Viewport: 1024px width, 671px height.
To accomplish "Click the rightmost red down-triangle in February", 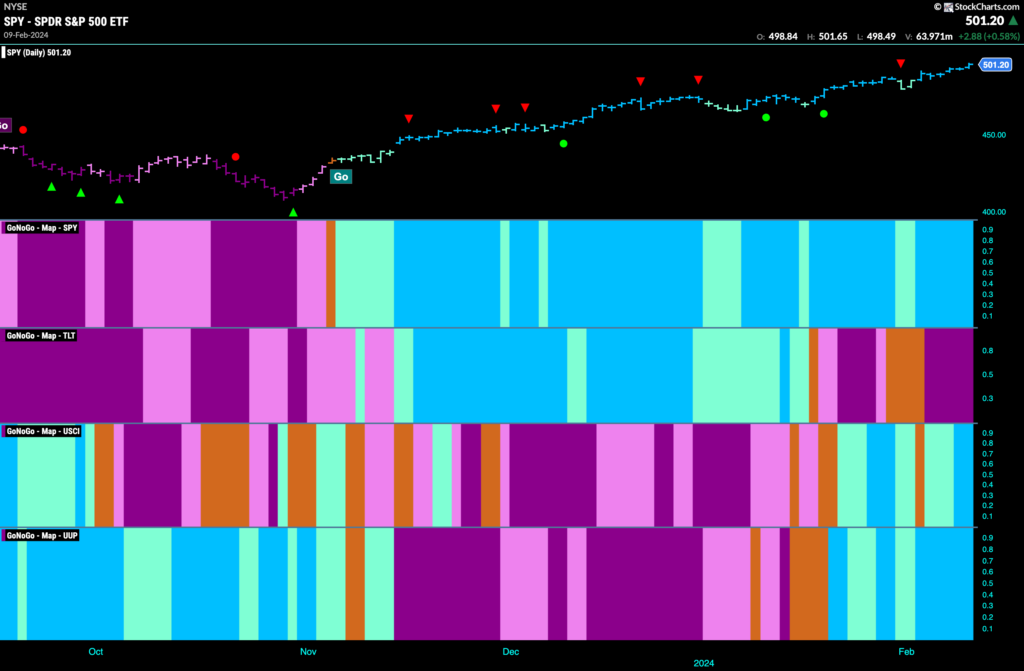I will pos(901,63).
